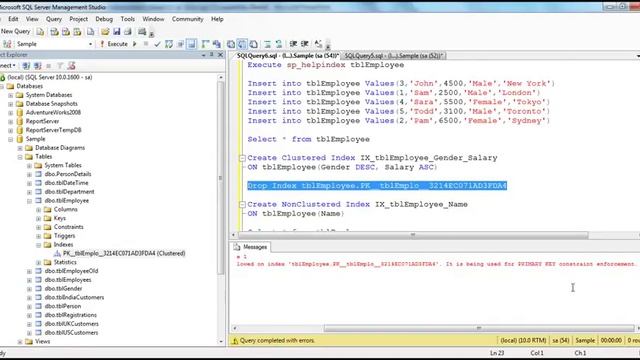The width and height of the screenshot is (640, 360).
Task: Open the Connect dropdown in Object Explorer
Action: 8,65
